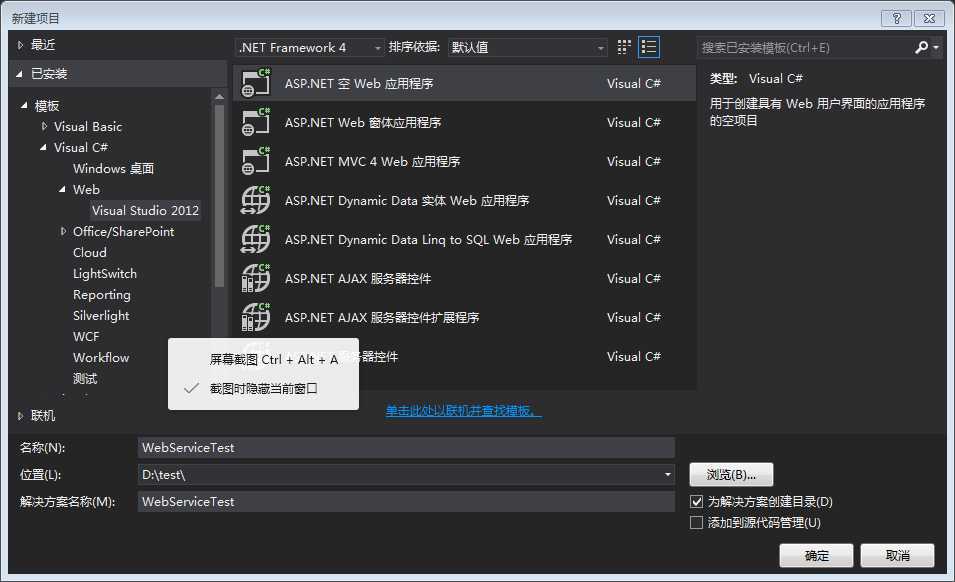Viewport: 955px width, 582px height.
Task: Expand the 联机 section
Action: pos(20,416)
